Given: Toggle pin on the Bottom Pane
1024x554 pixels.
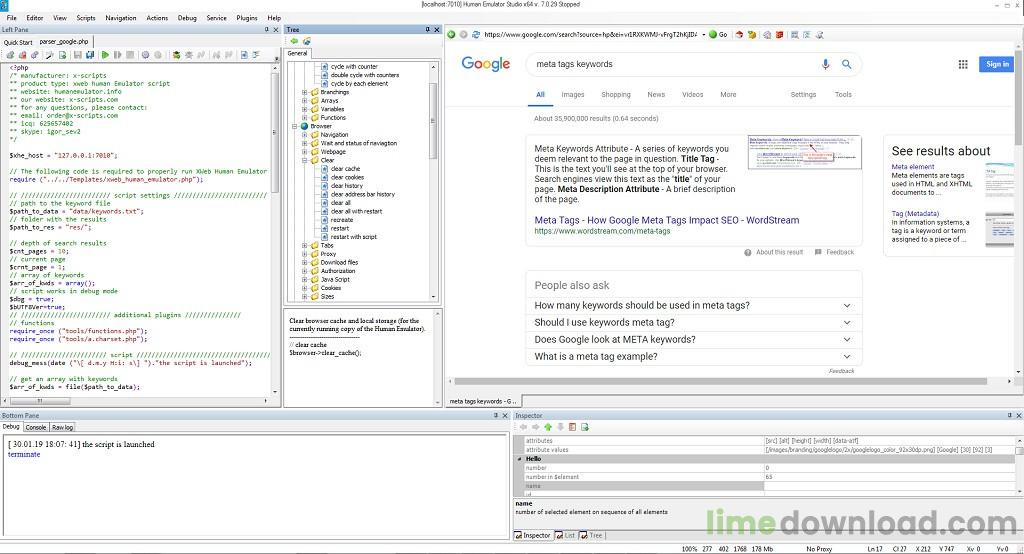Looking at the screenshot, I should (495, 415).
